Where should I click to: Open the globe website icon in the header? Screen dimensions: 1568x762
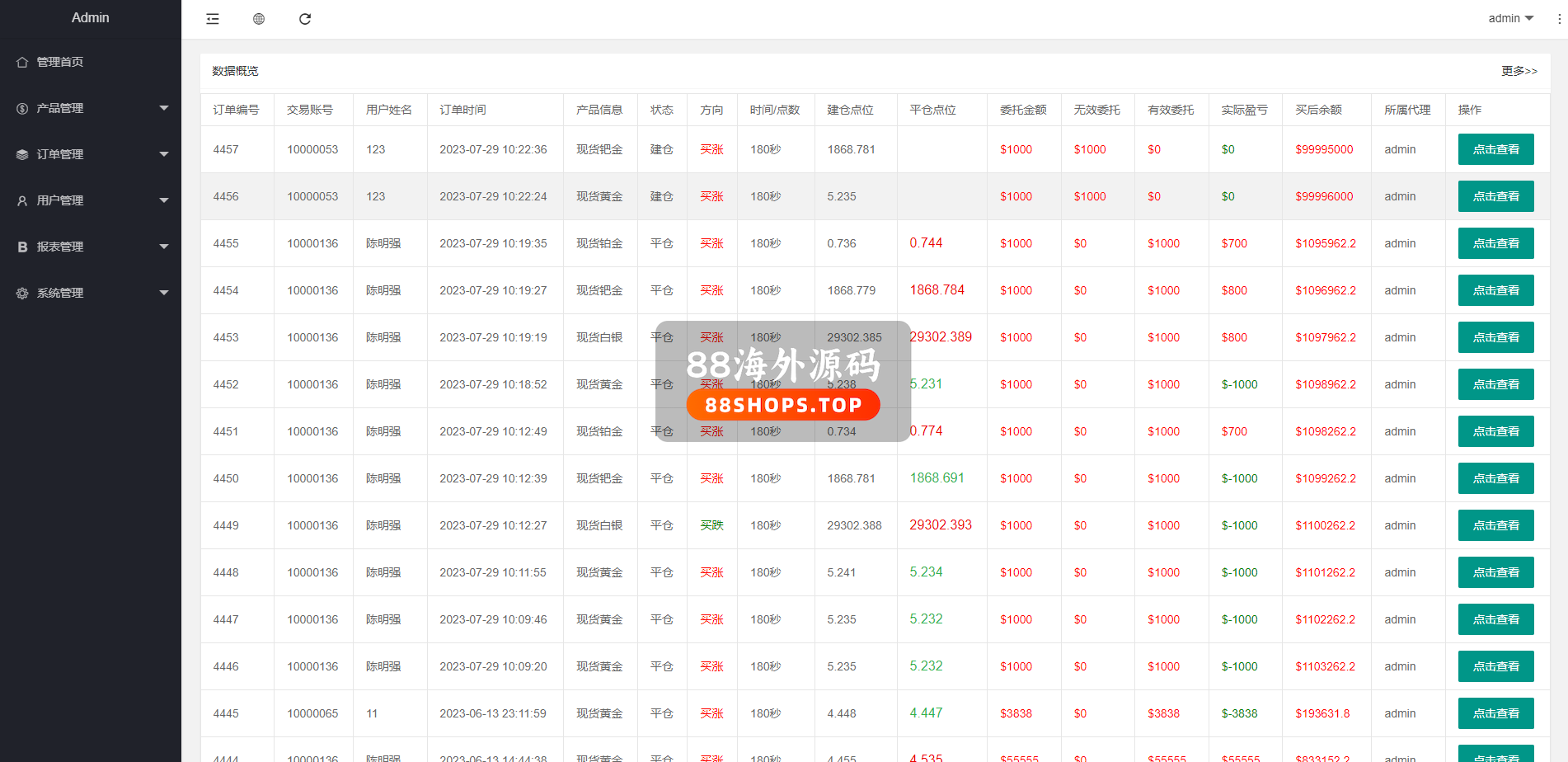[259, 19]
